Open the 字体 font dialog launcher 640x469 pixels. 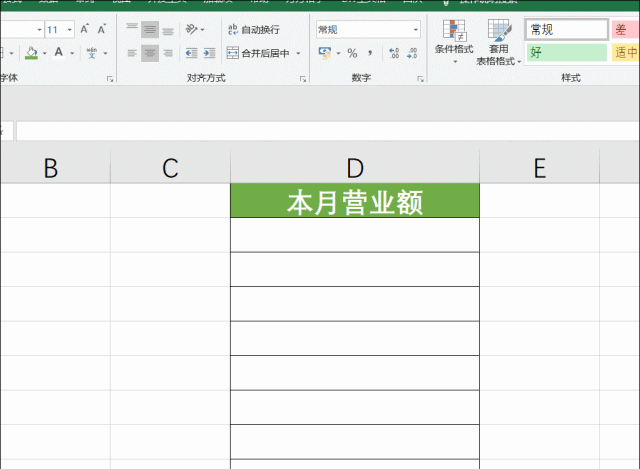click(x=110, y=79)
